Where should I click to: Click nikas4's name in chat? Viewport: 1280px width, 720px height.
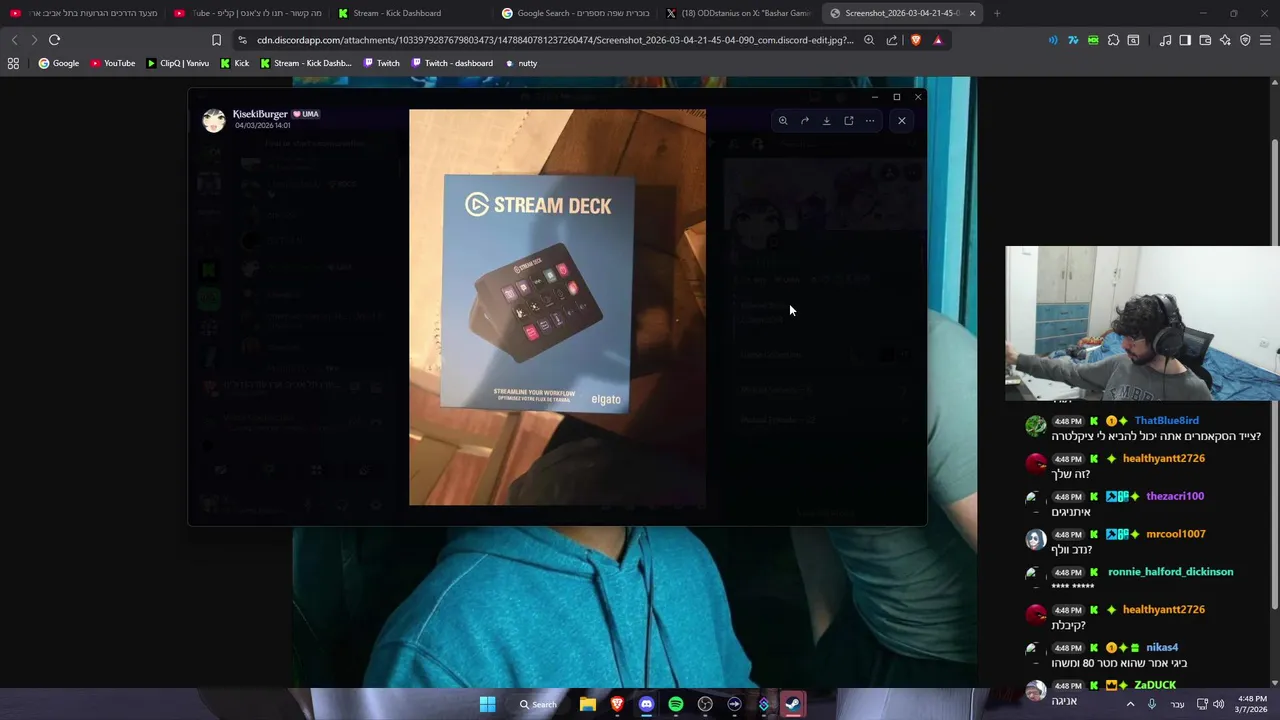coord(1162,648)
